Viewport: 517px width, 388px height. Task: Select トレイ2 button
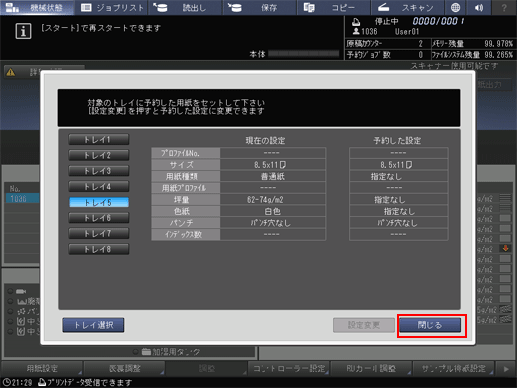click(99, 155)
